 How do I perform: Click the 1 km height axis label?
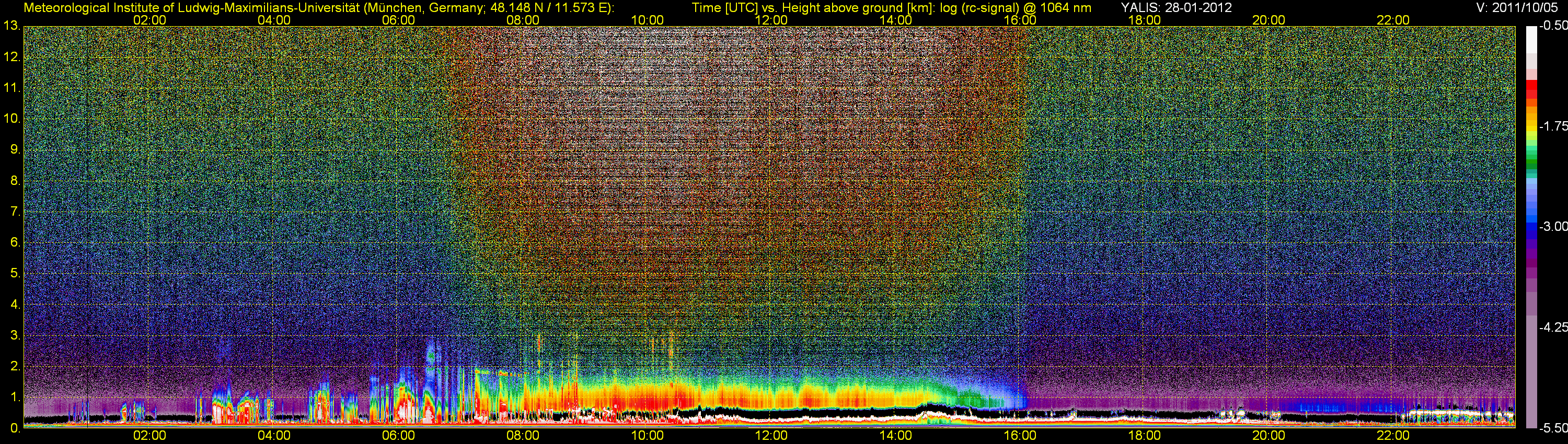click(15, 397)
